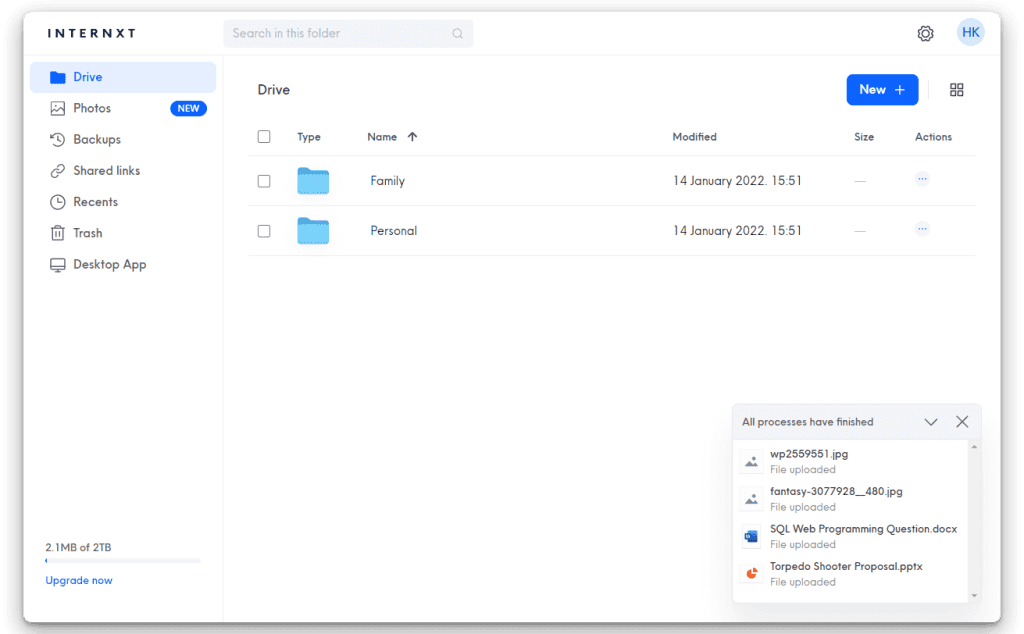Open actions menu for Family folder
The height and width of the screenshot is (634, 1024).
(922, 179)
